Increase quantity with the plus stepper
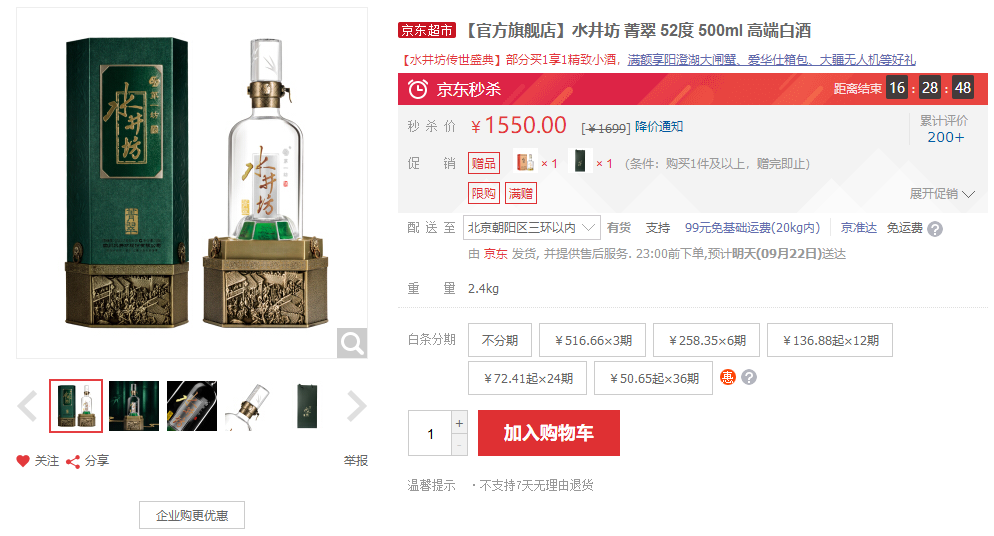 coord(459,423)
